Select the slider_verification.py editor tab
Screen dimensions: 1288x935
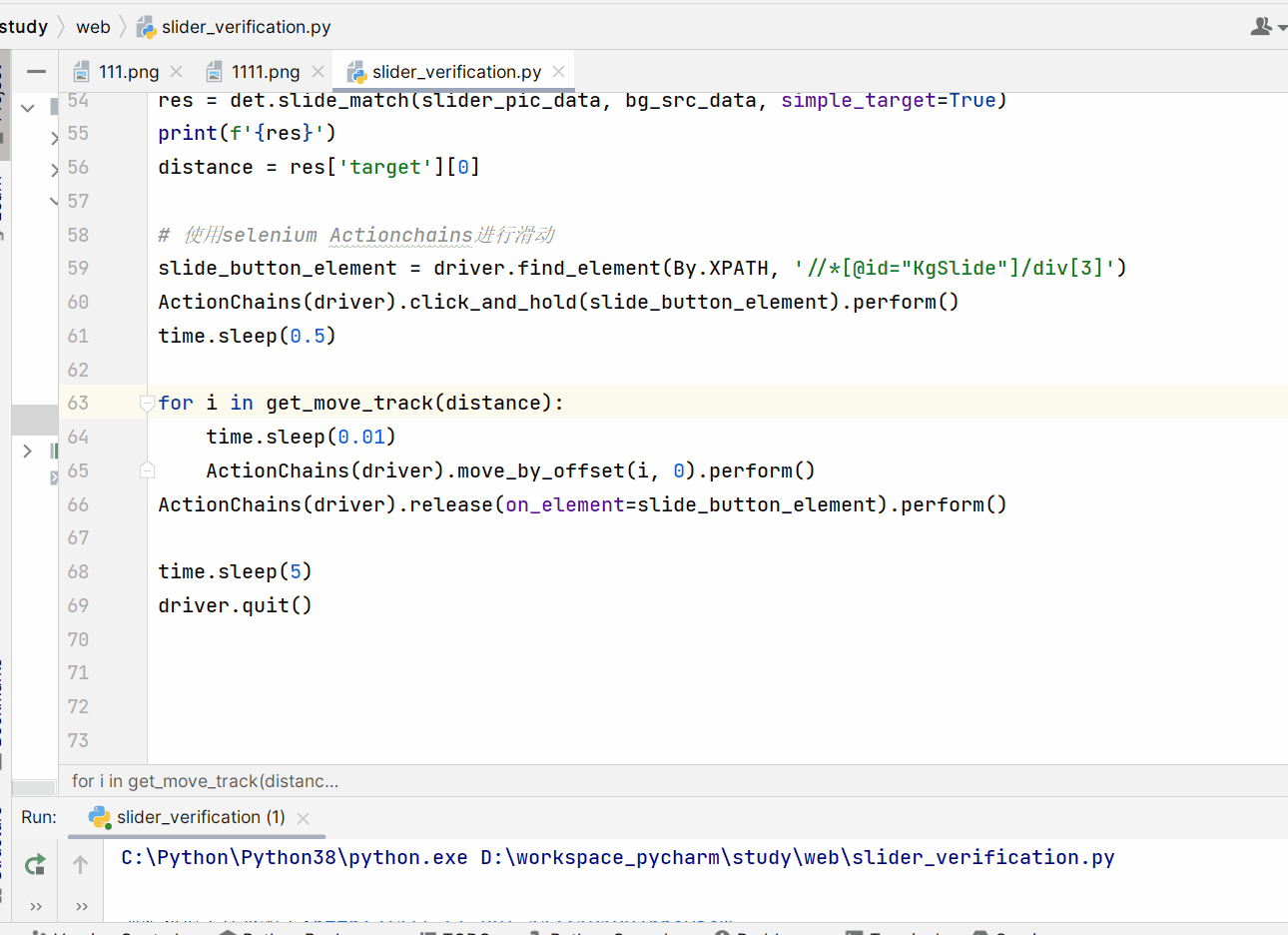[x=456, y=72]
